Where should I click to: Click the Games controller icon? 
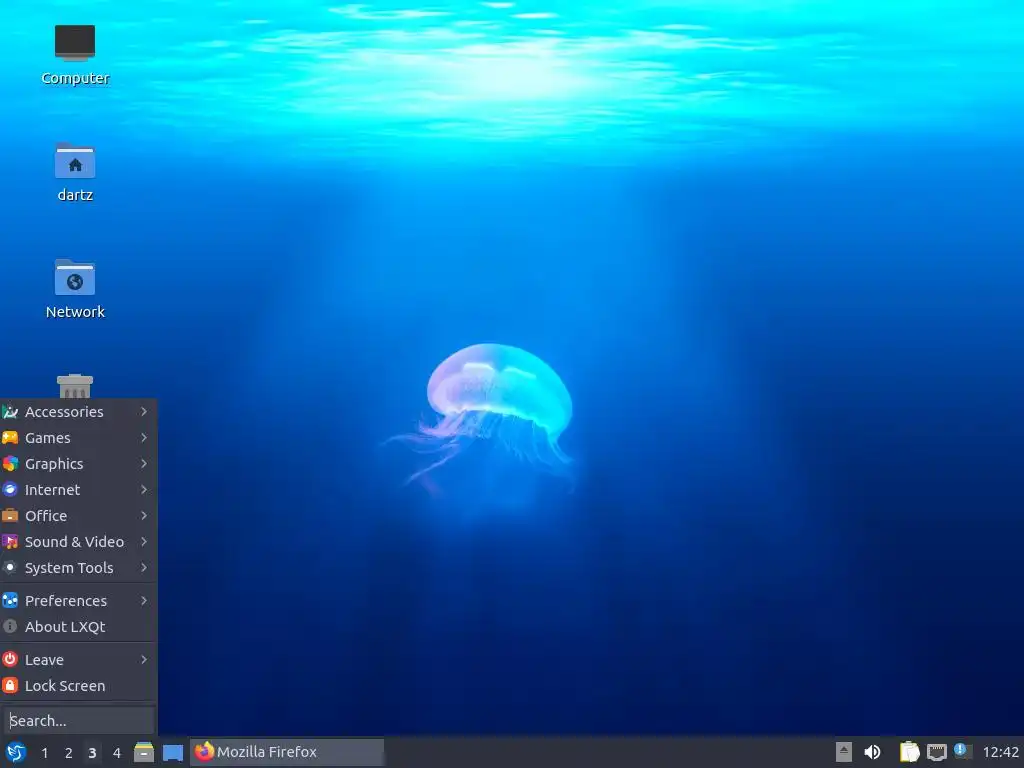coord(10,438)
